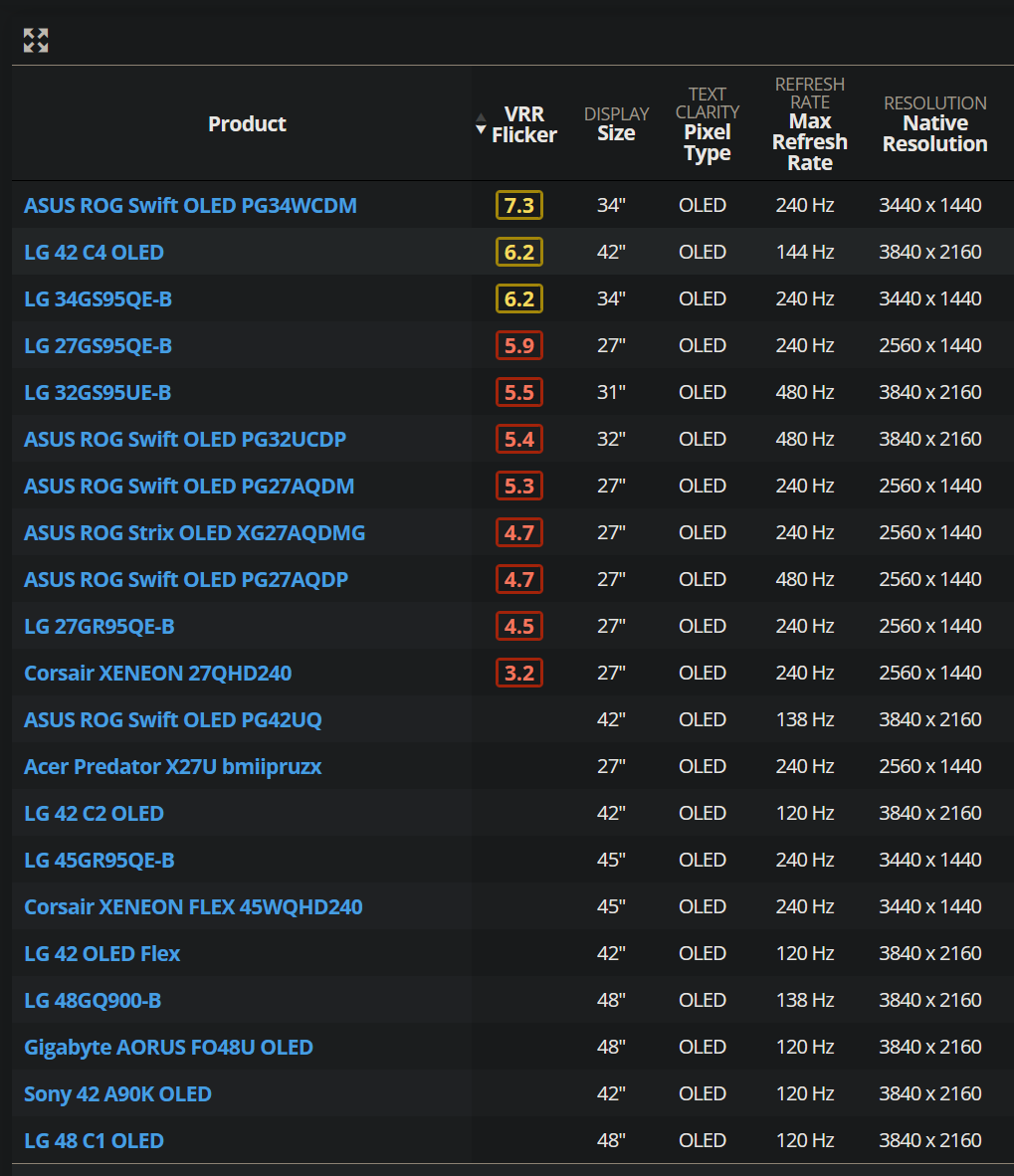Screen dimensions: 1014x1176
Task: Open ASUS ROG Swift OLED PG32UCDP link
Action: coord(185,440)
